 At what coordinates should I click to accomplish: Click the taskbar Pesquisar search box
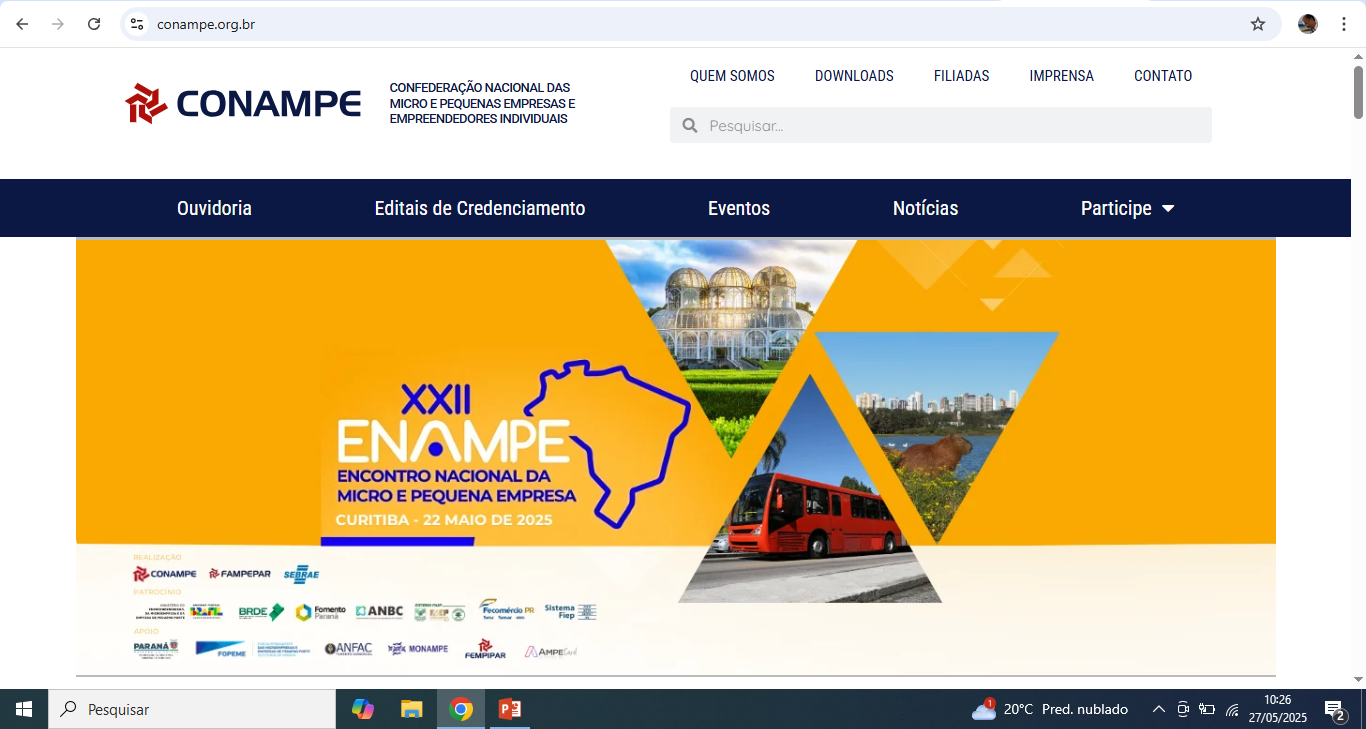(192, 709)
